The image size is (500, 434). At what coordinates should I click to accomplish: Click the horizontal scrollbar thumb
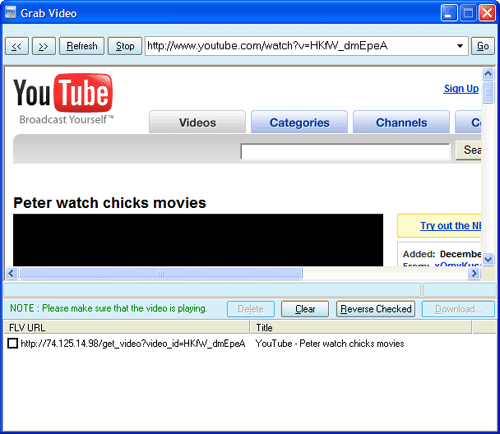tap(161, 273)
